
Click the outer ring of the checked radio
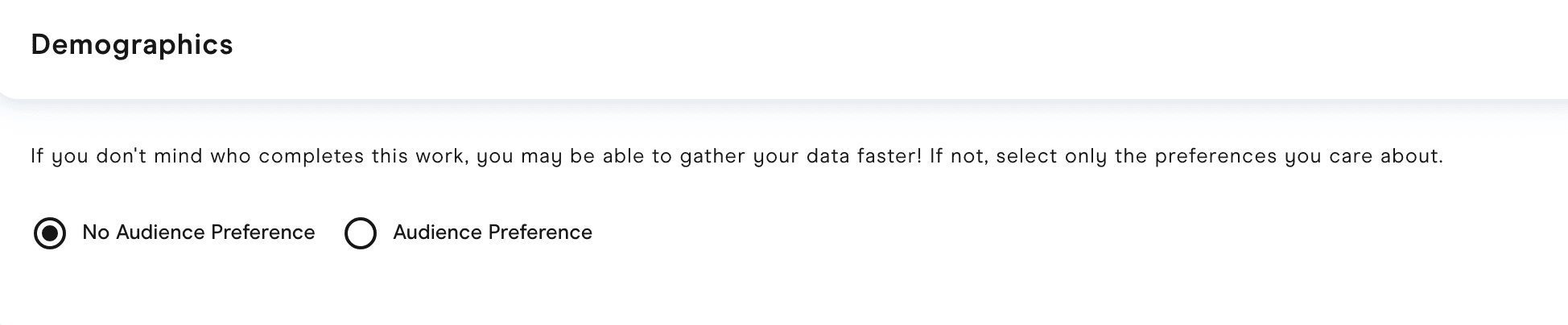tap(36, 233)
